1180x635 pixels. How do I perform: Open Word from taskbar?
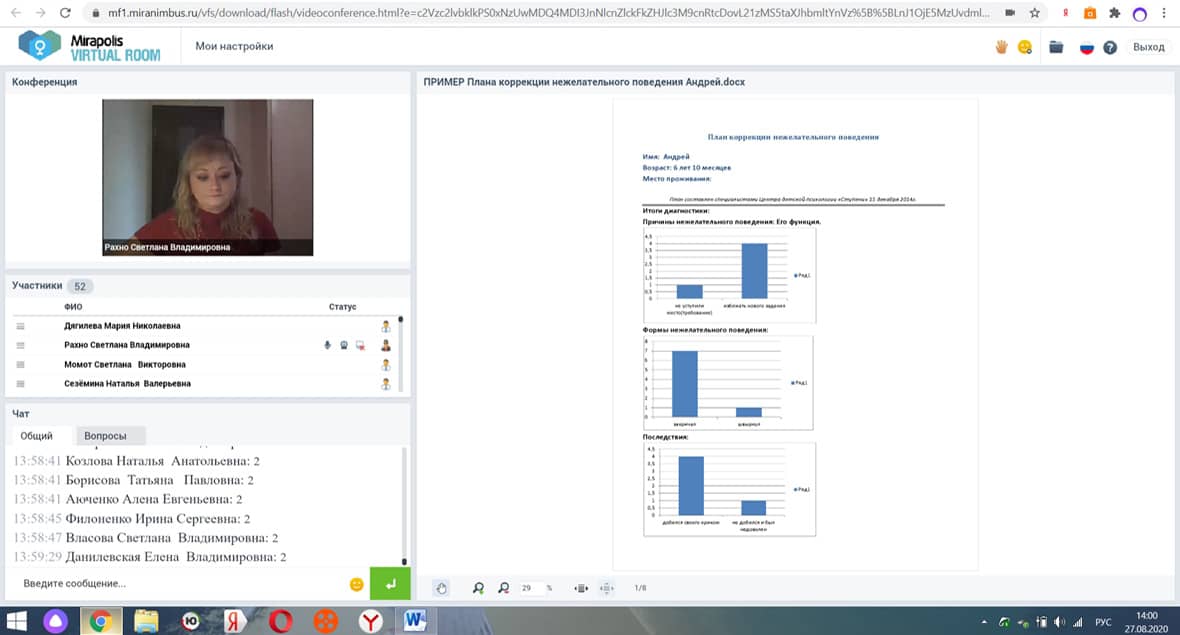click(x=415, y=621)
